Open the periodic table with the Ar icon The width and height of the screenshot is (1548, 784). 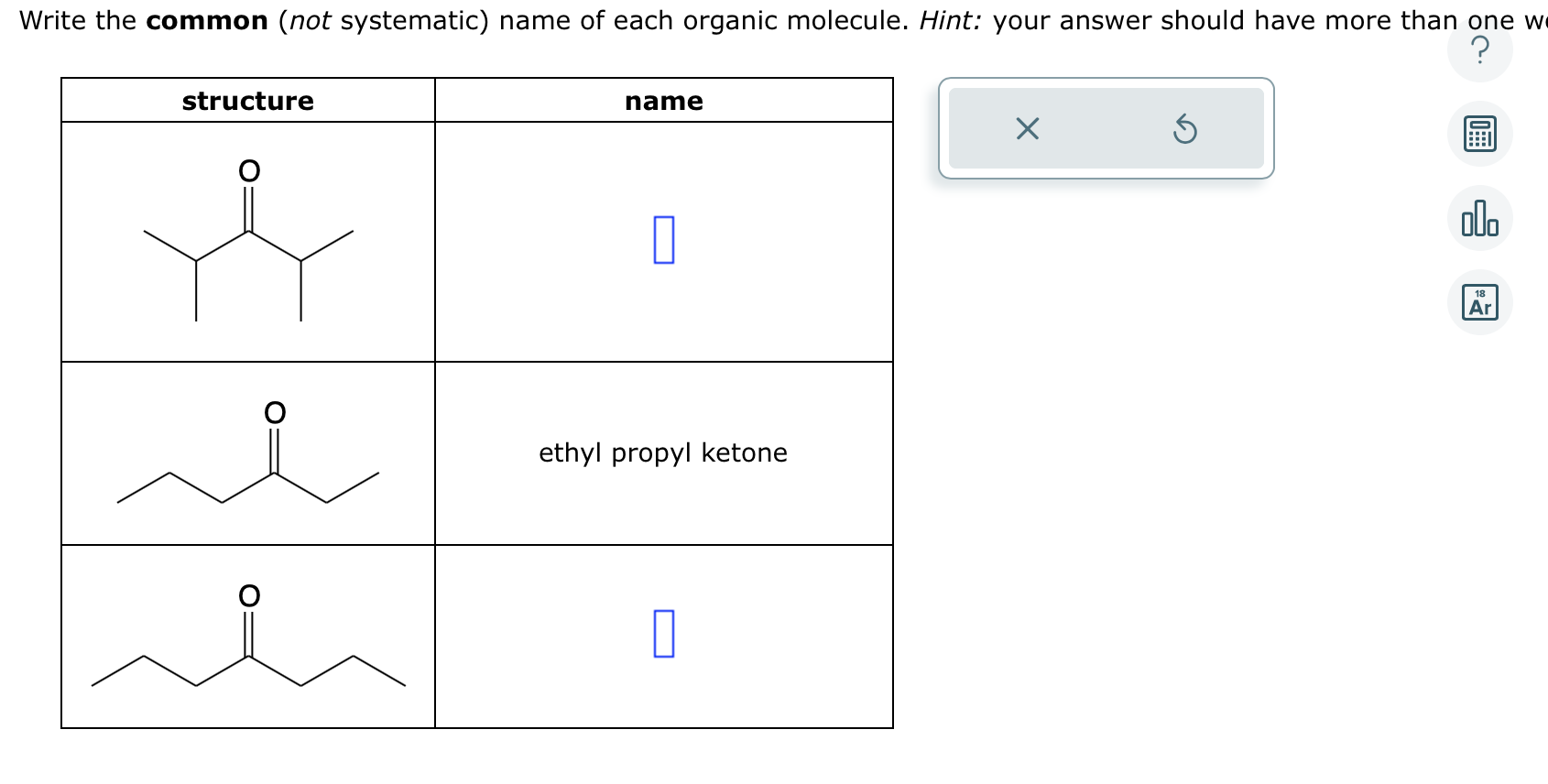point(1481,300)
